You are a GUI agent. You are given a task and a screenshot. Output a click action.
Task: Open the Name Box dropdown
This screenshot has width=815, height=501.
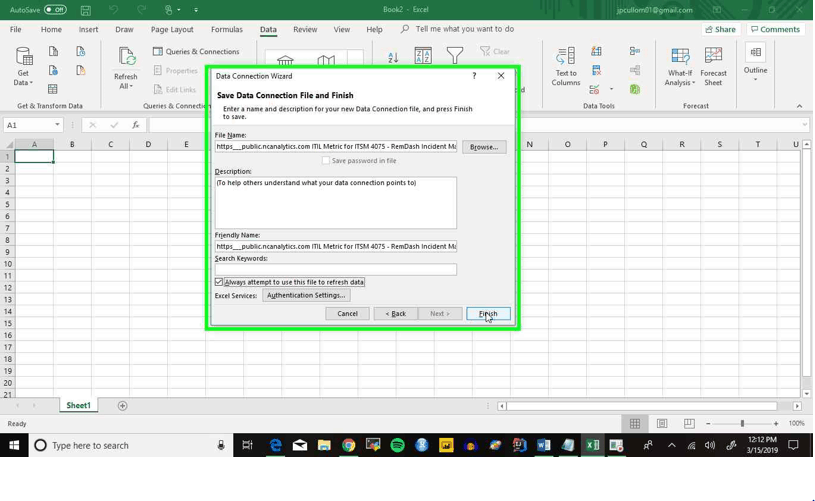(x=57, y=125)
